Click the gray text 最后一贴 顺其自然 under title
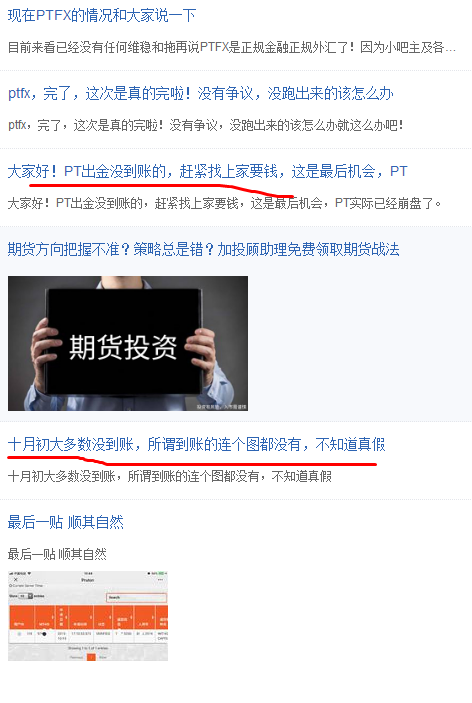This screenshot has width=472, height=703. pos(57,554)
